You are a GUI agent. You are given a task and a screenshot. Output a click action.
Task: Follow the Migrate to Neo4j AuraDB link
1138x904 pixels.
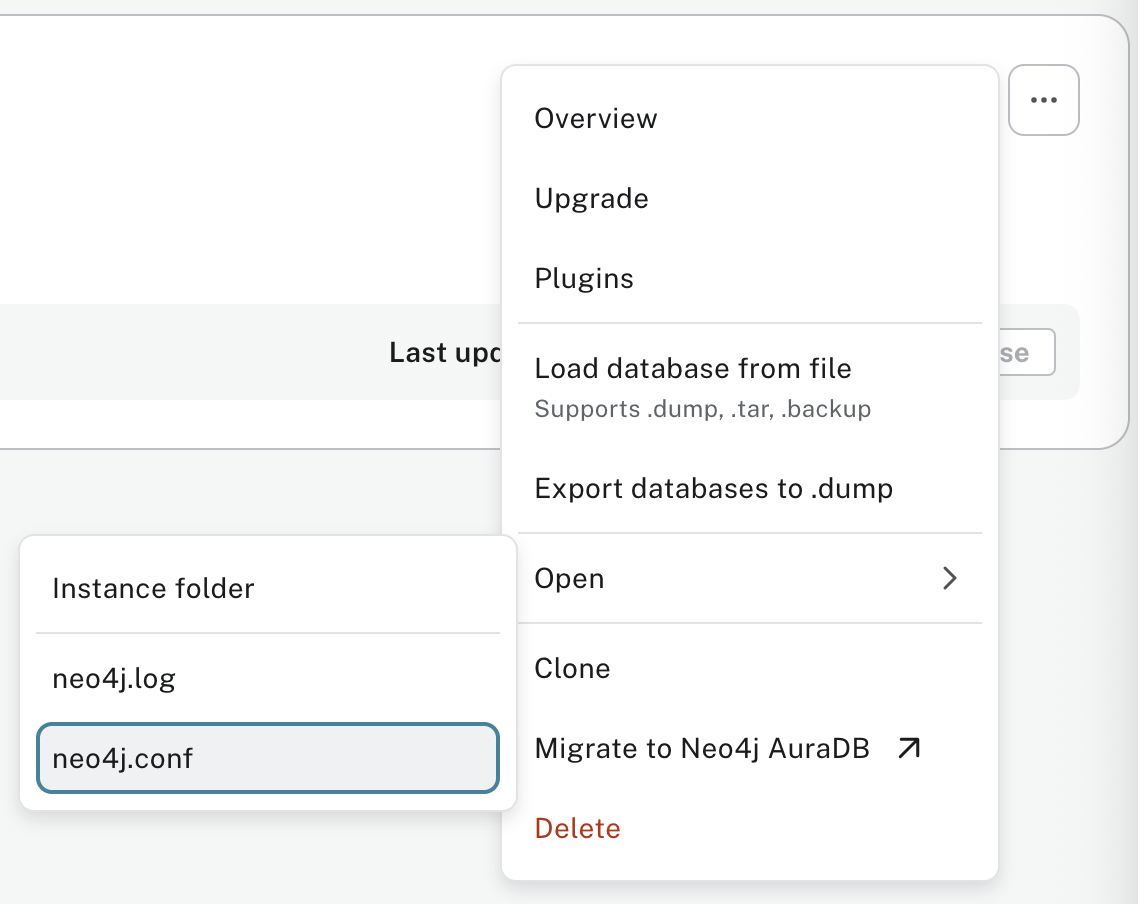(702, 748)
